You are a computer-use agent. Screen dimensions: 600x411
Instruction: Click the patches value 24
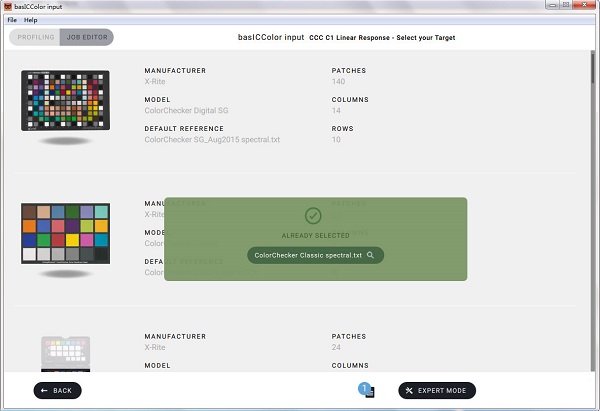(336, 347)
